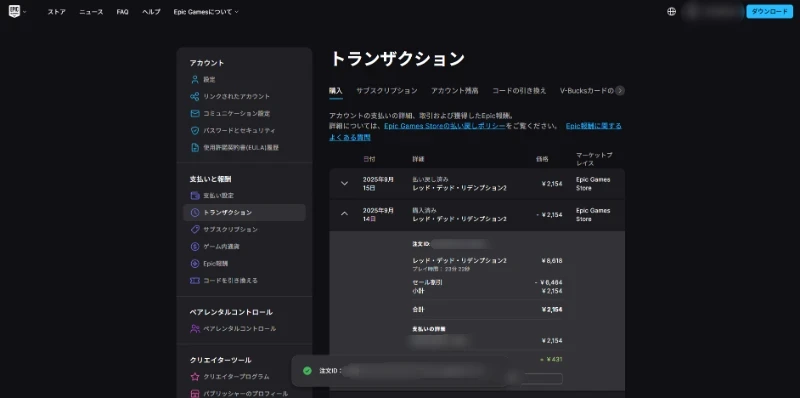Click the 設定 person icon in sidebar
Screen dimensions: 800x398
194,80
